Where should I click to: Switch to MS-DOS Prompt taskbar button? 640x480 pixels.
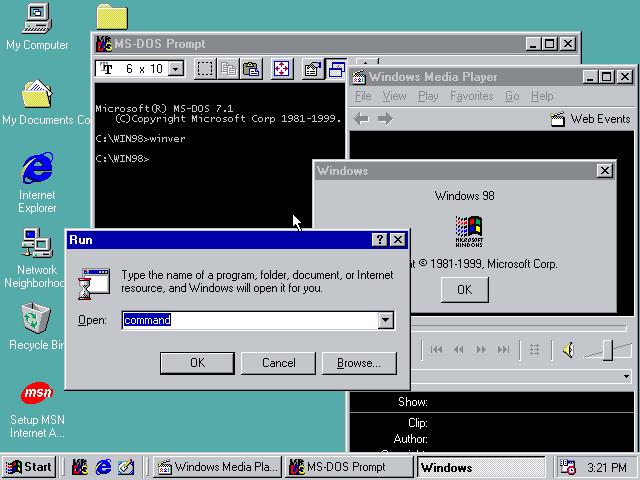tap(349, 467)
